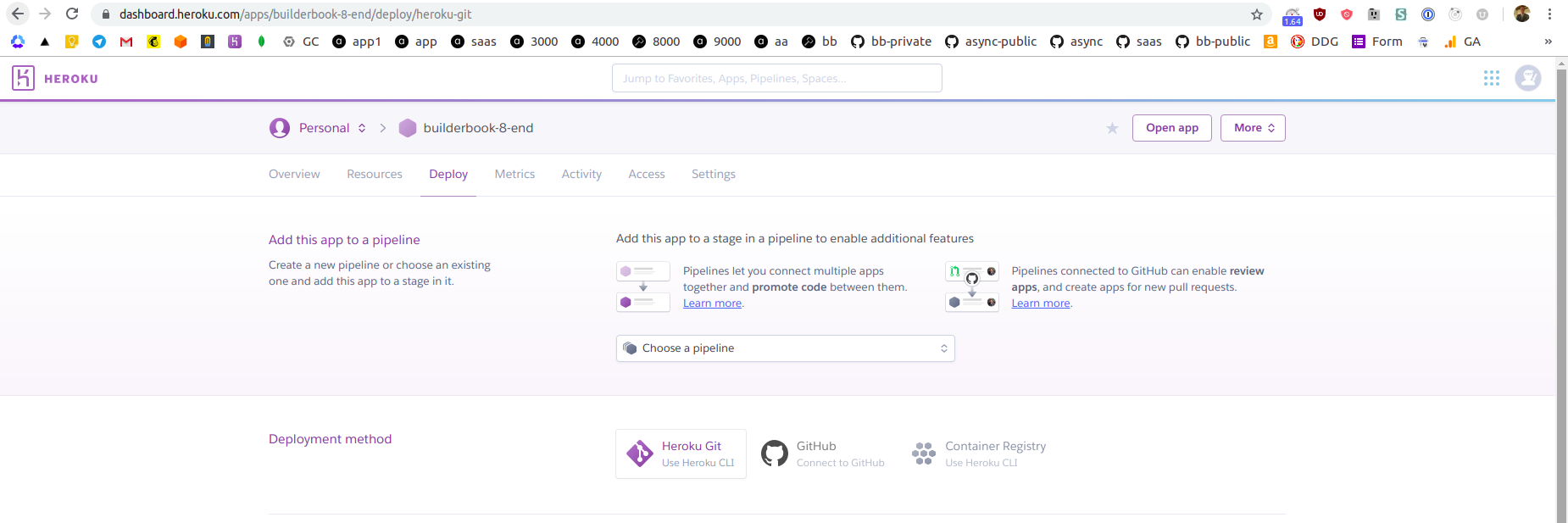Open the Choose a pipeline dropdown
The image size is (1568, 523).
(x=785, y=348)
